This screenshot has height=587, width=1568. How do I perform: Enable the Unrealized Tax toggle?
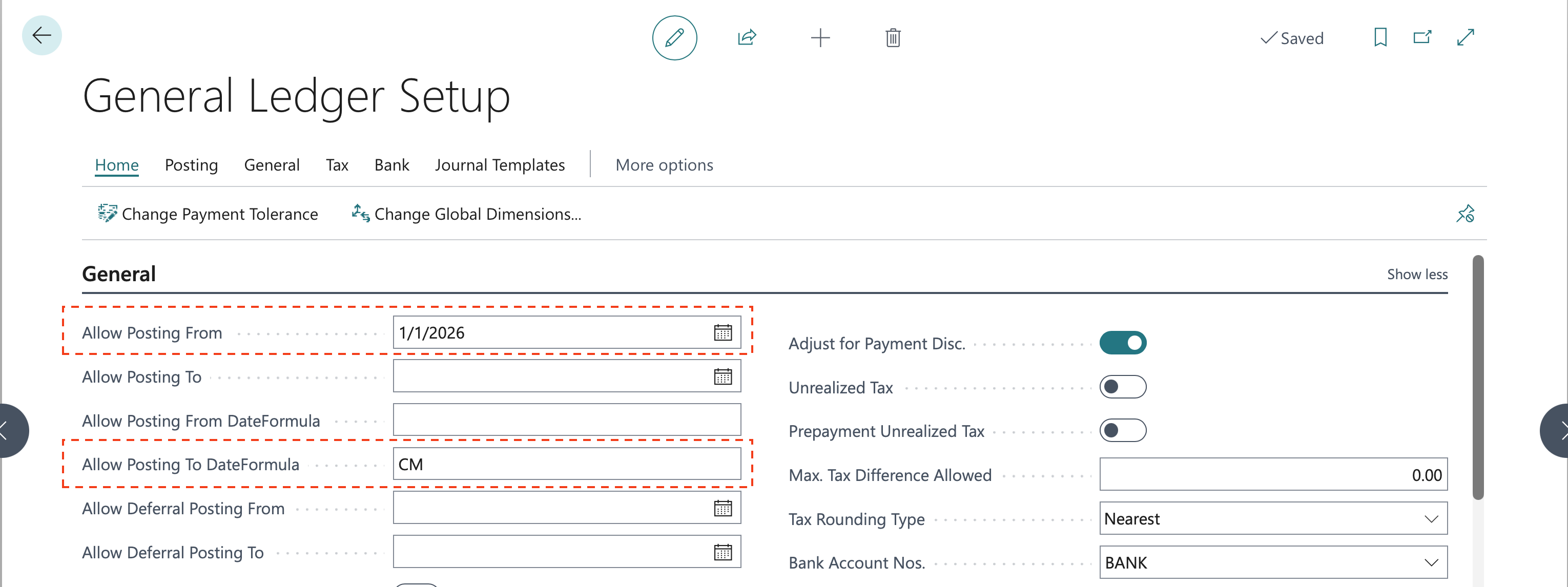coord(1122,387)
